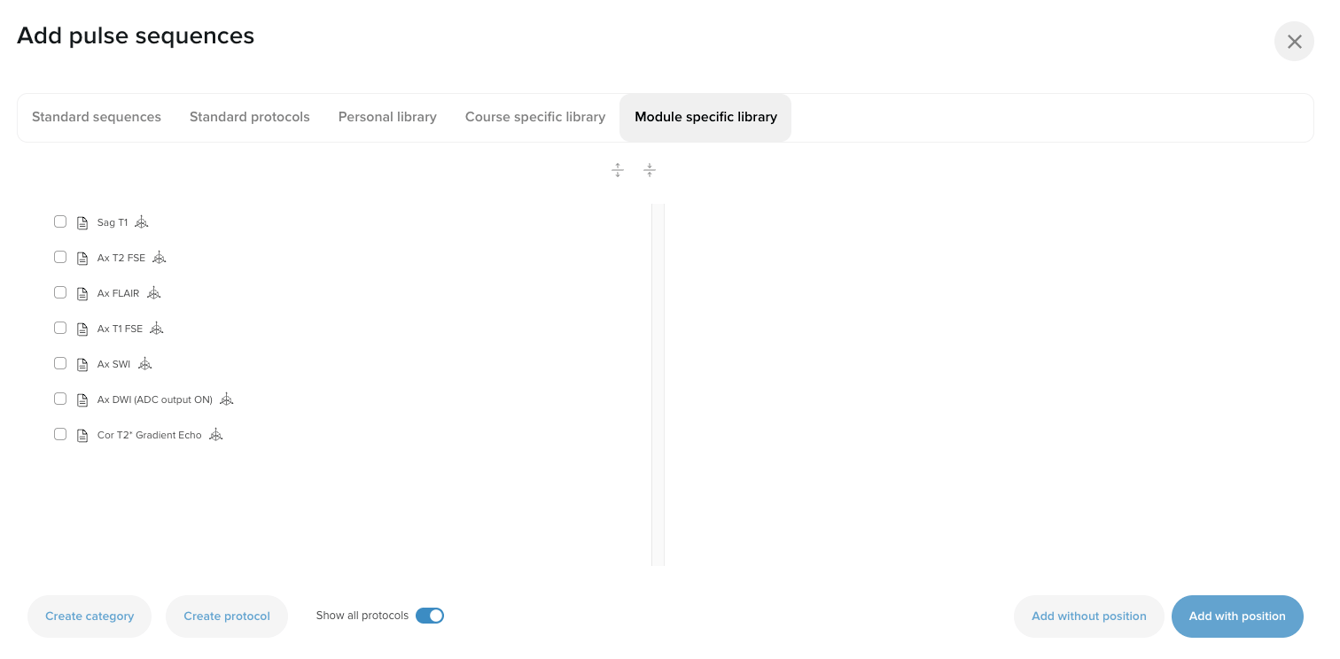1340x659 pixels.
Task: Click the document icon beside Ax FLAIR
Action: pyautogui.click(x=83, y=293)
